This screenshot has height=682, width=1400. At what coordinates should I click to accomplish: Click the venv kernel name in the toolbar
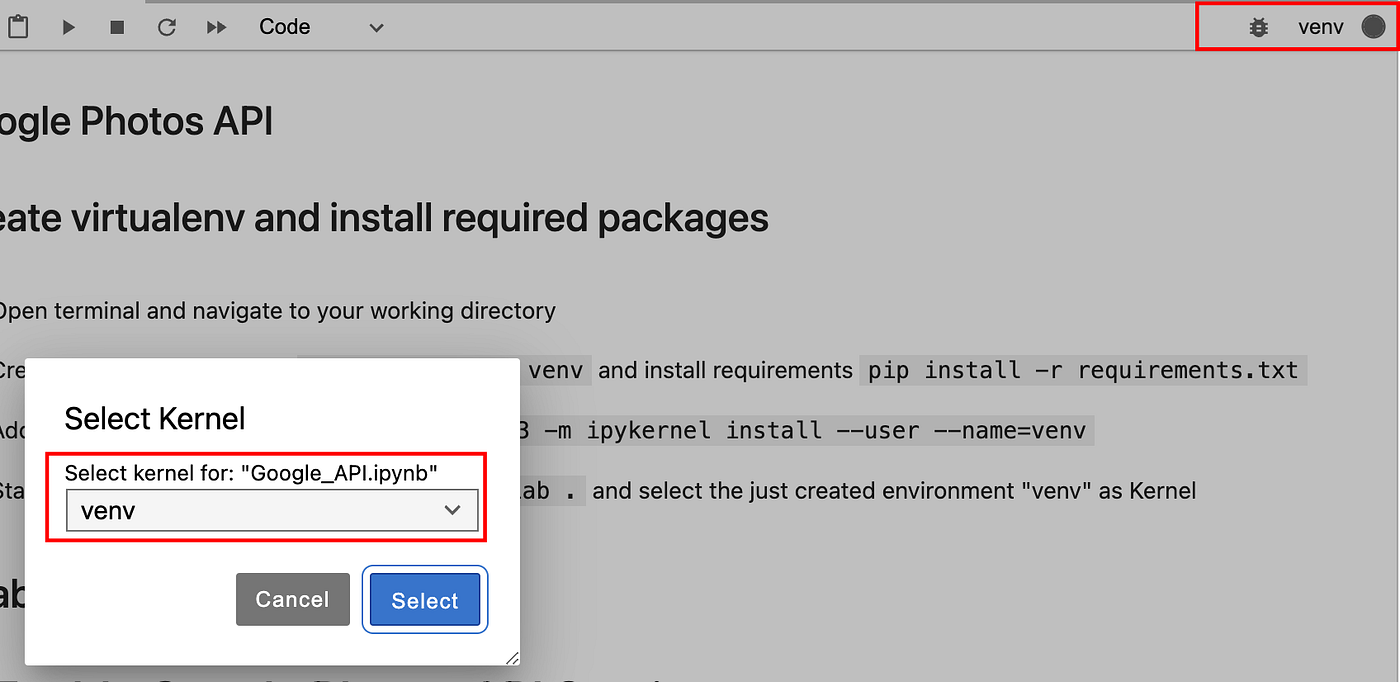tap(1320, 27)
